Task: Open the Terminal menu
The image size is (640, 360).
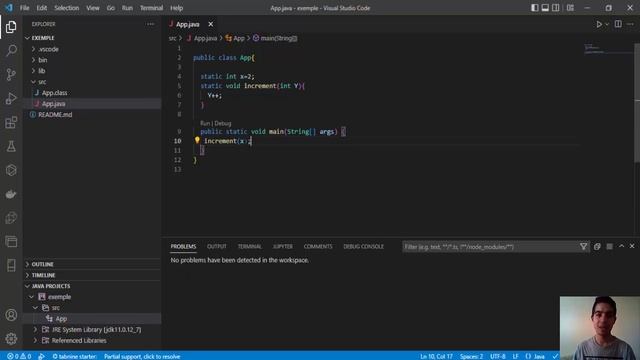Action: [x=151, y=8]
